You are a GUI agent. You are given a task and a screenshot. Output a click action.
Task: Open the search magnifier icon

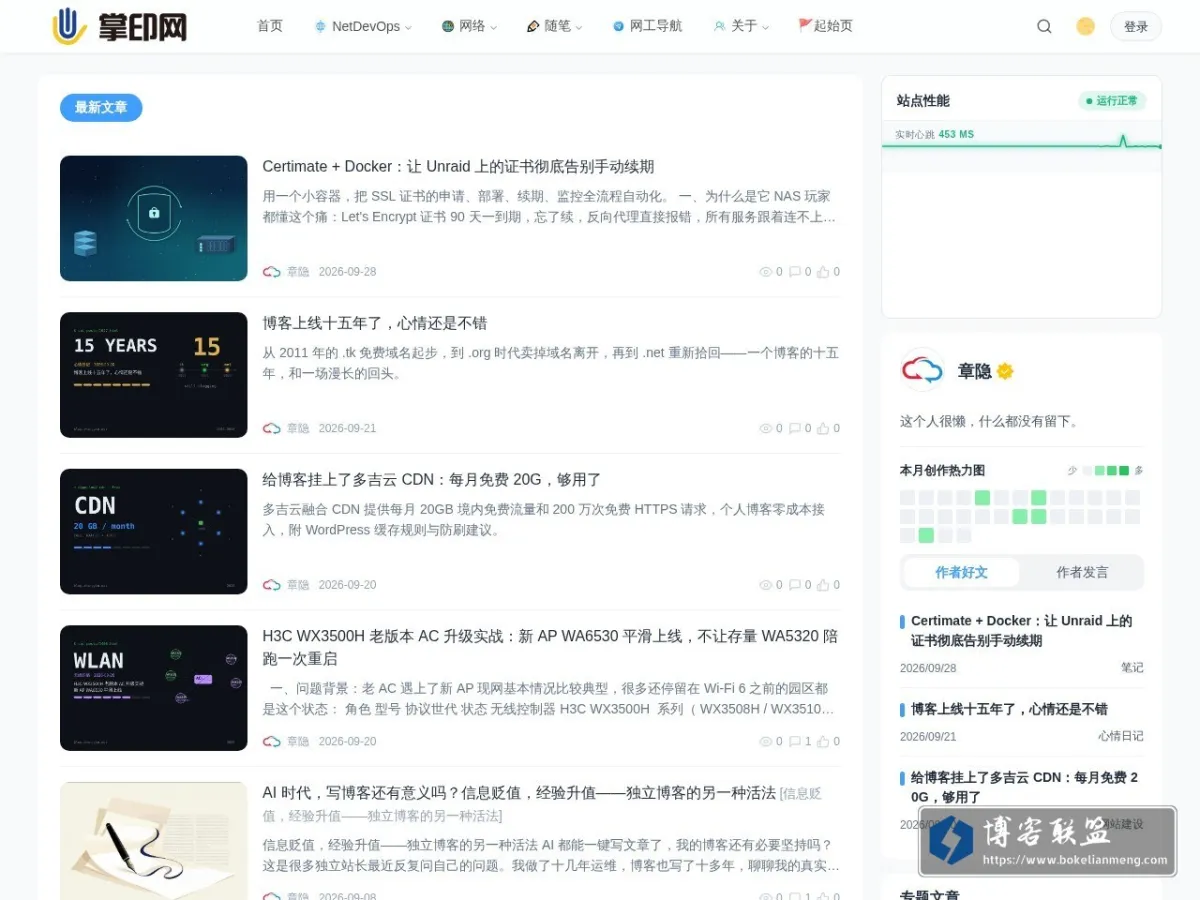tap(1044, 27)
